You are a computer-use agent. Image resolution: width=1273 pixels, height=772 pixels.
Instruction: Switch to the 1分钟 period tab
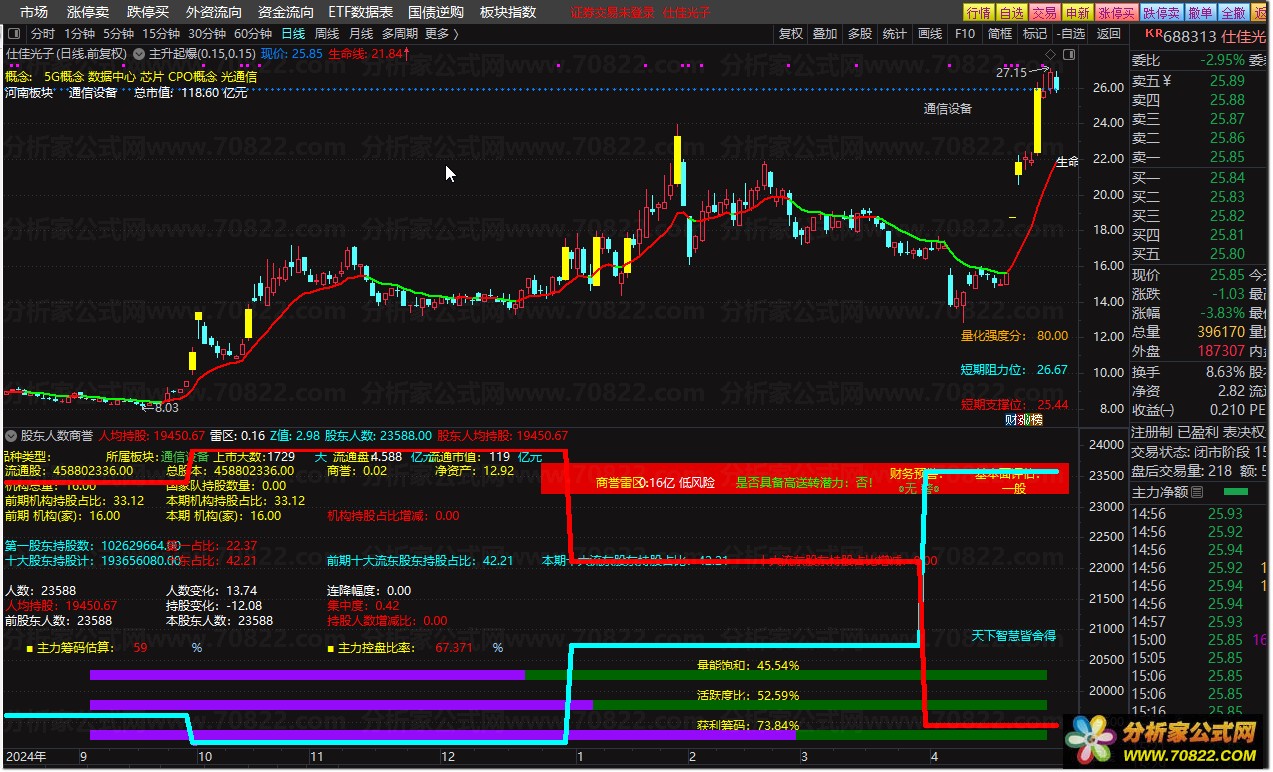coord(79,34)
